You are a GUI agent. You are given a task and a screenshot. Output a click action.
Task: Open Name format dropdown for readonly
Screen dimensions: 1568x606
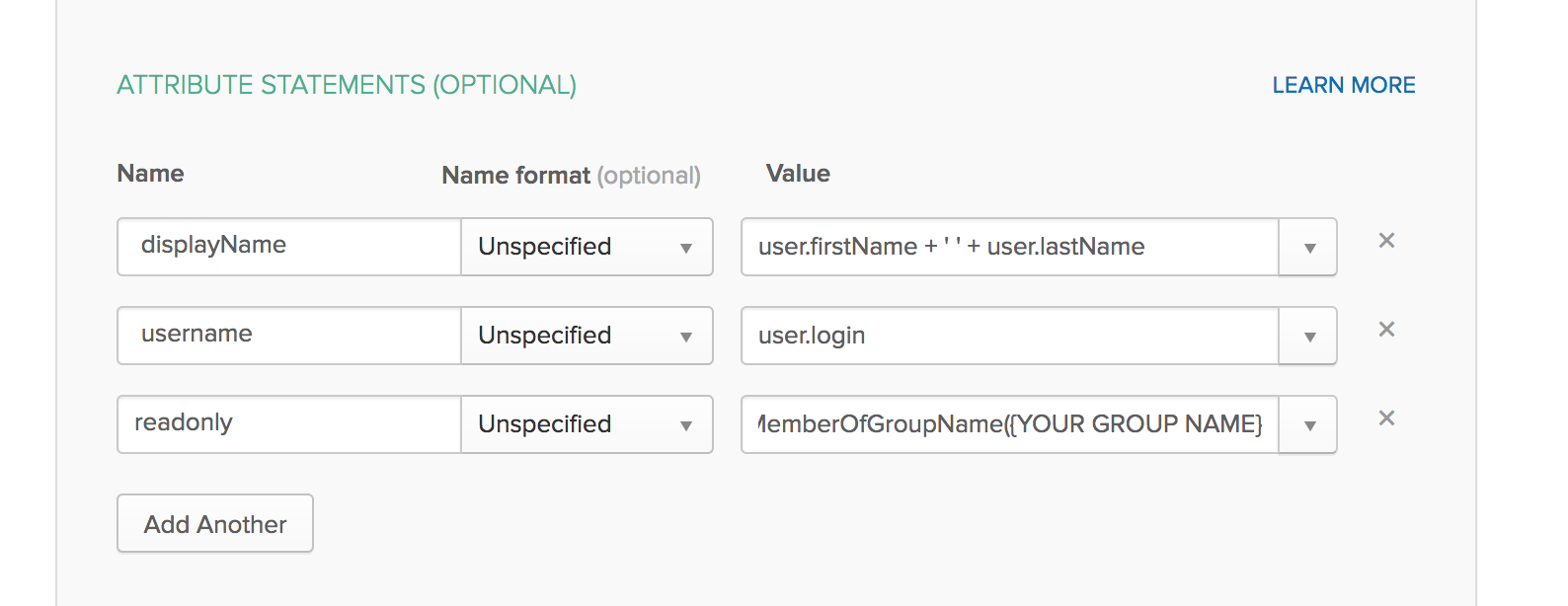pos(587,424)
